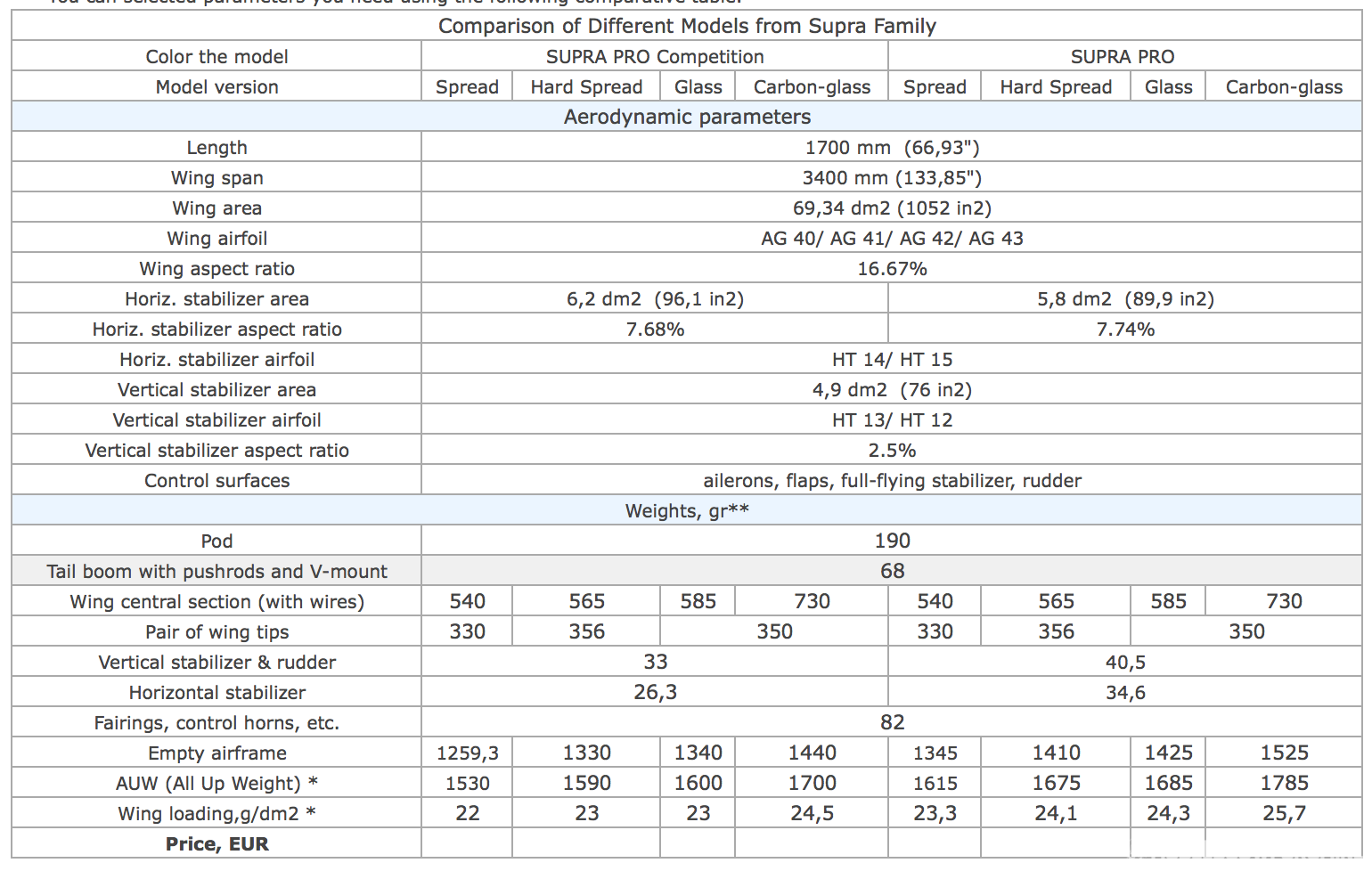Select the 'Fairings, control horns, etc.' label
Image resolution: width=1372 pixels, height=871 pixels.
click(216, 722)
